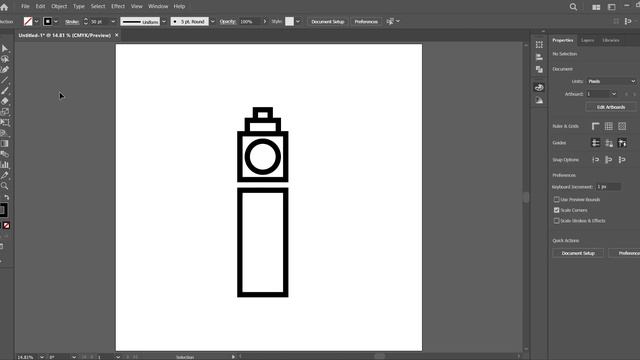Click the Edit Artboards button
640x360 pixels.
coord(611,107)
